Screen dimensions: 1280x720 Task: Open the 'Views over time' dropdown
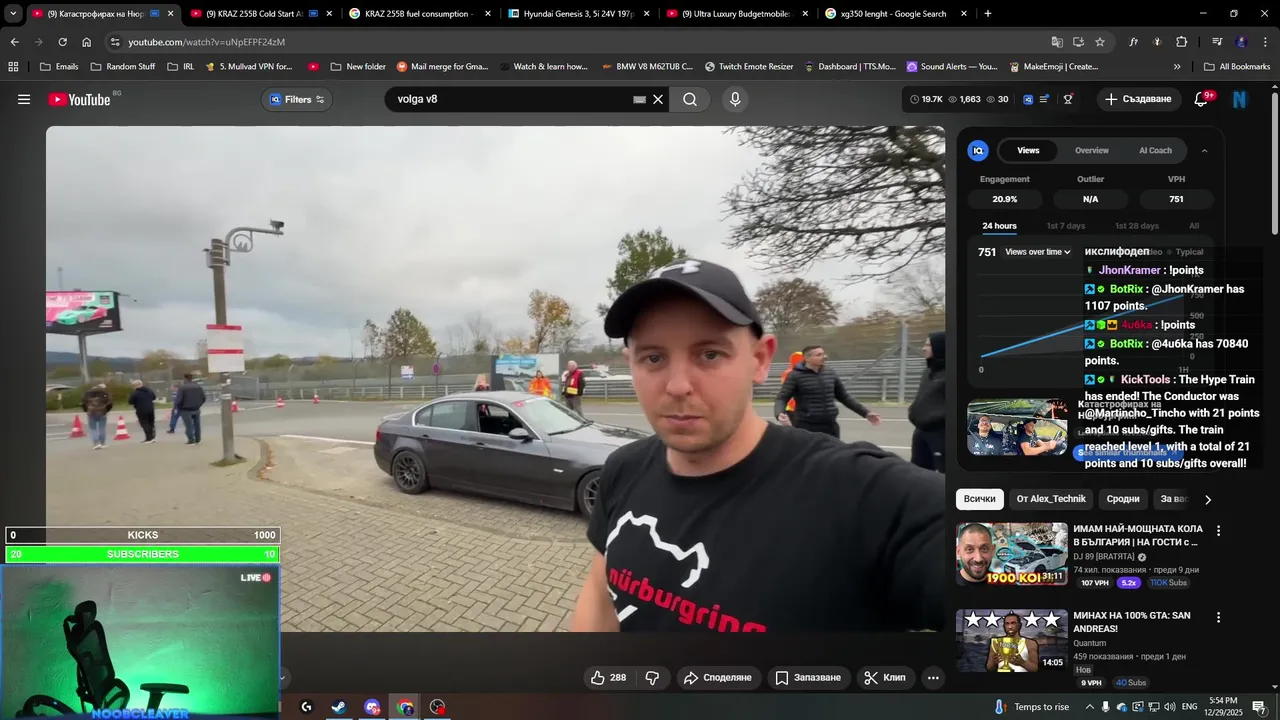(x=1038, y=252)
